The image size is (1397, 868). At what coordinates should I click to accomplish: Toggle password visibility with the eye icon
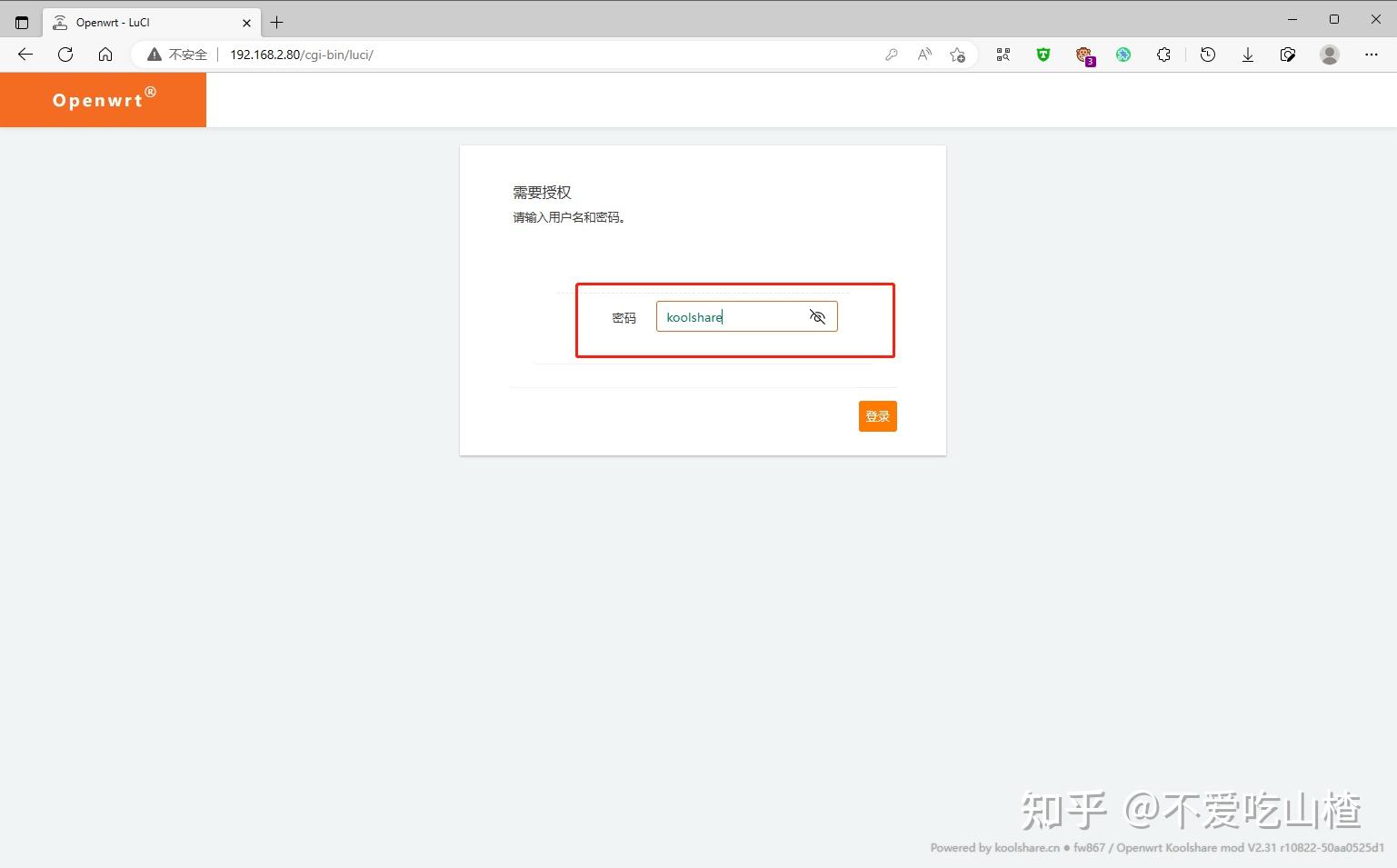[x=816, y=316]
